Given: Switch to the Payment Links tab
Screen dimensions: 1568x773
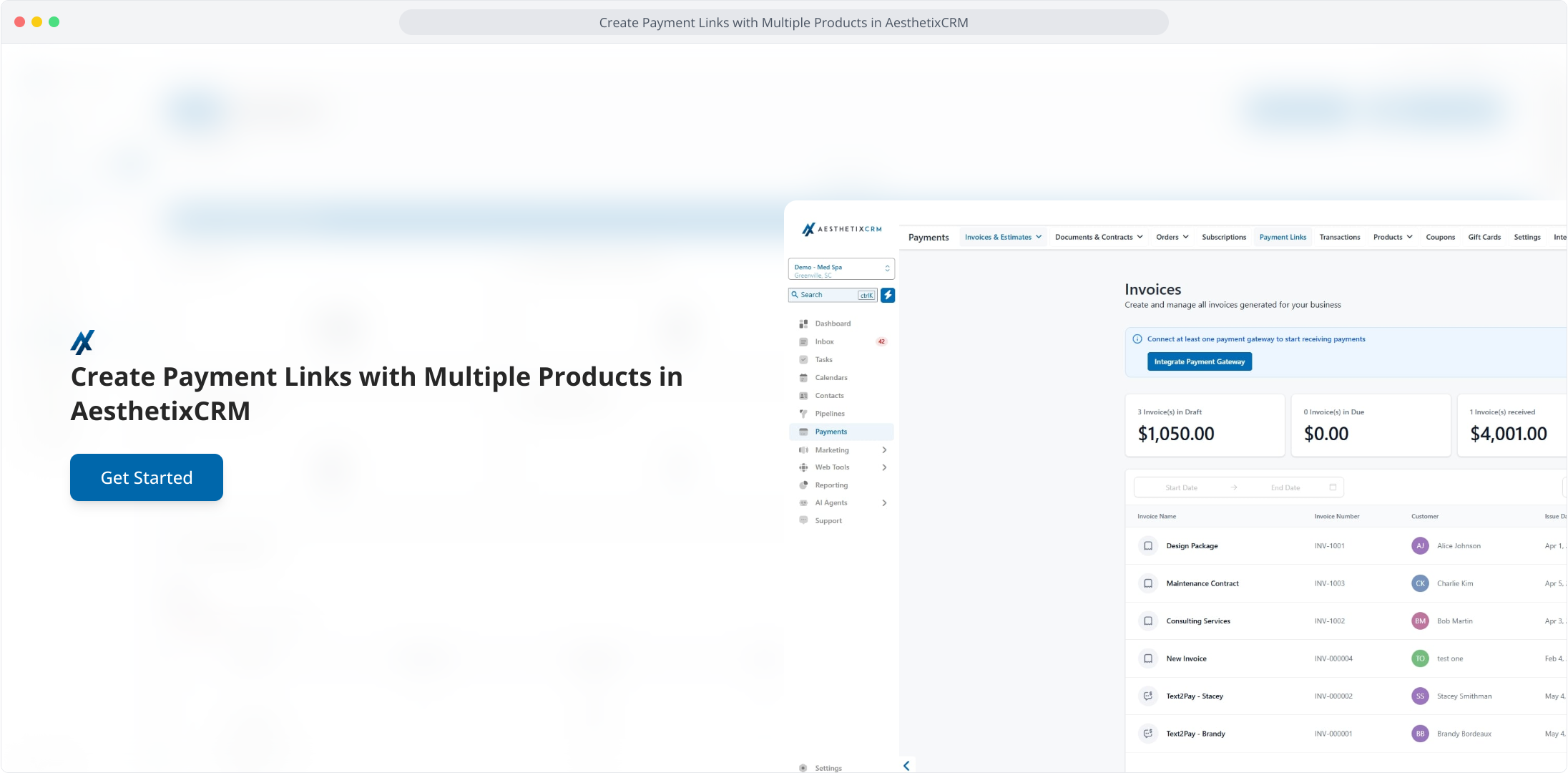Looking at the screenshot, I should tap(1283, 237).
